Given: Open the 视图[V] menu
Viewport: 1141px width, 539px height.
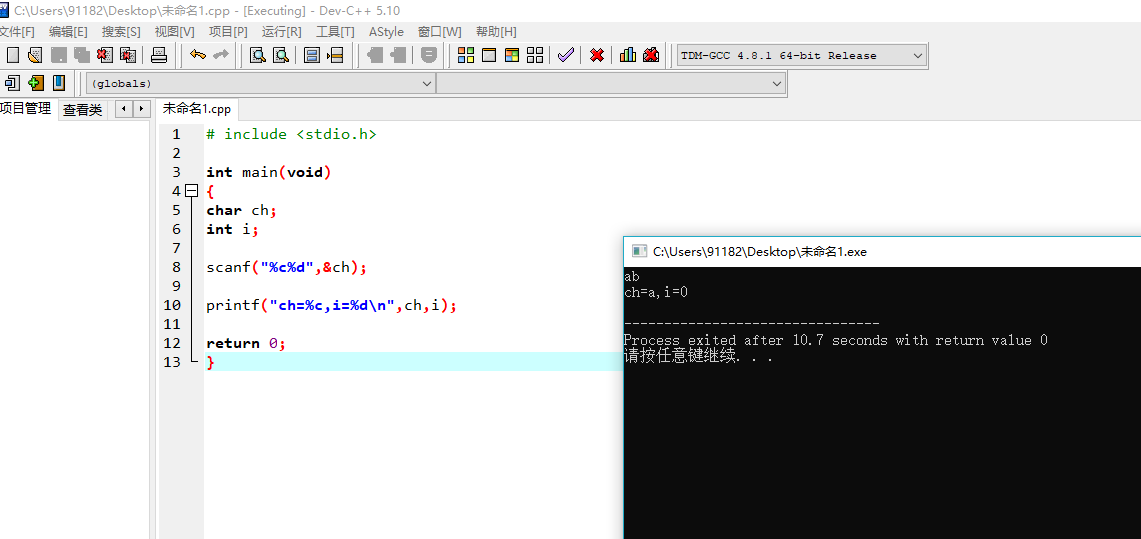Looking at the screenshot, I should tap(175, 32).
